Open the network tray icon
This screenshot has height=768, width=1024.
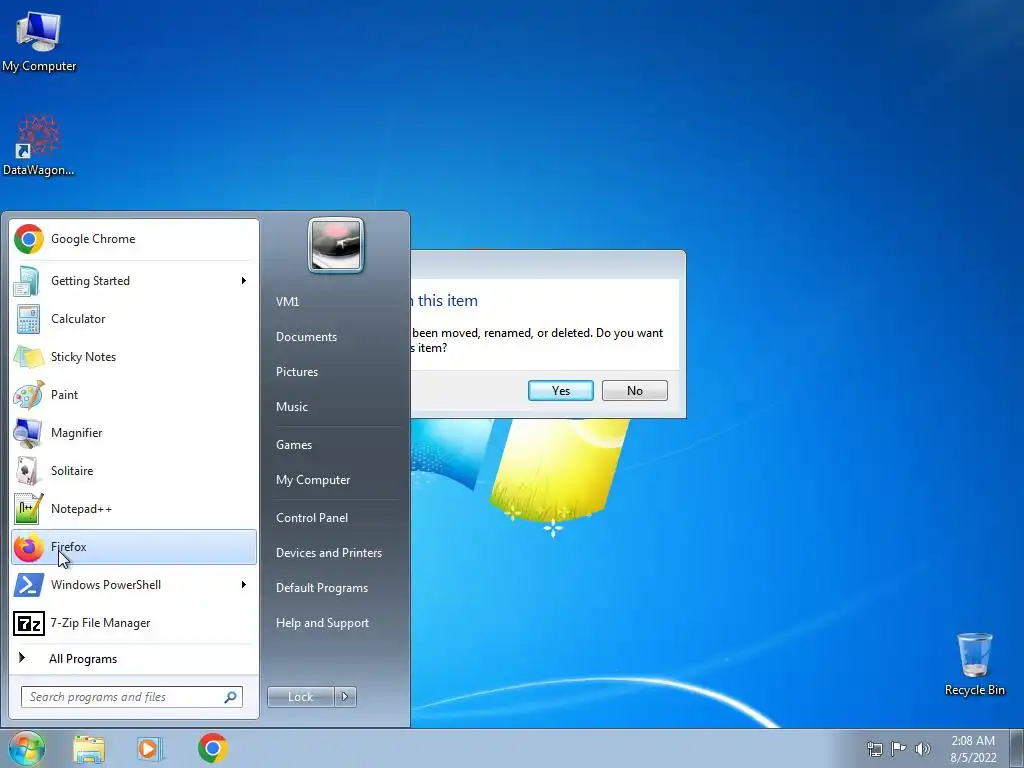pyautogui.click(x=874, y=748)
